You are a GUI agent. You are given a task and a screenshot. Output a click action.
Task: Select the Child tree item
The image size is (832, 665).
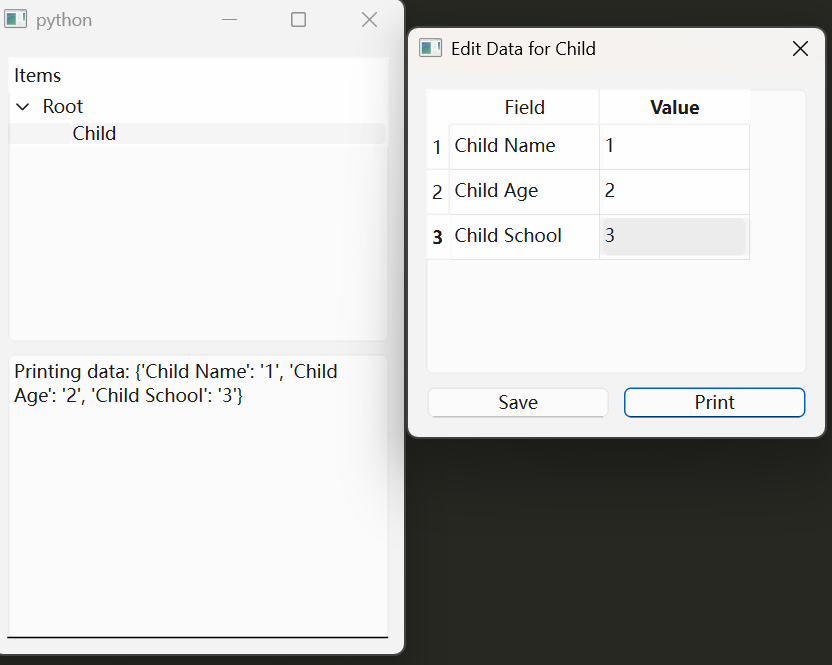[x=94, y=134]
